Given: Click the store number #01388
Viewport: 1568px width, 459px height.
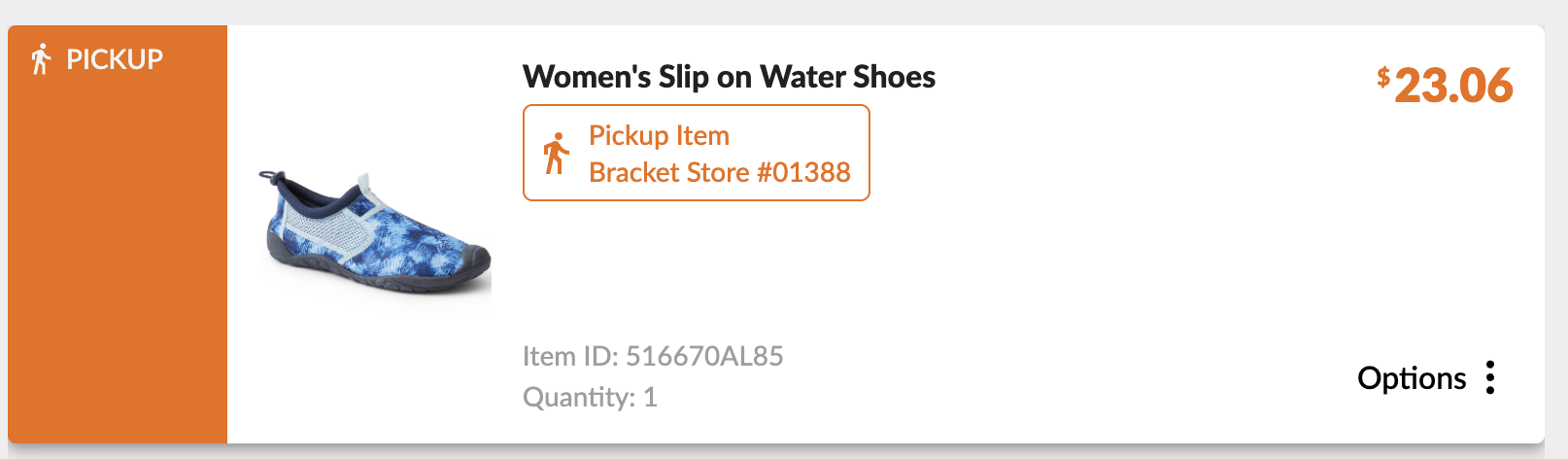Looking at the screenshot, I should tap(803, 172).
